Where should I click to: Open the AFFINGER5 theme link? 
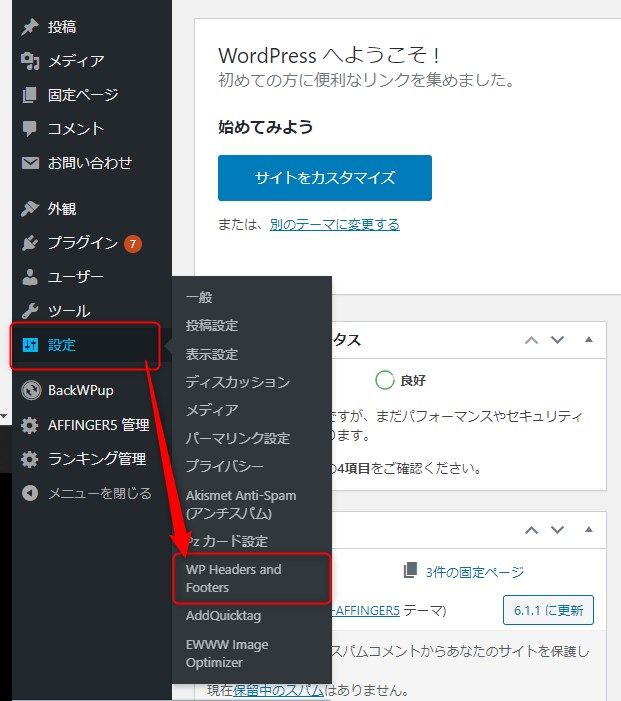click(366, 610)
